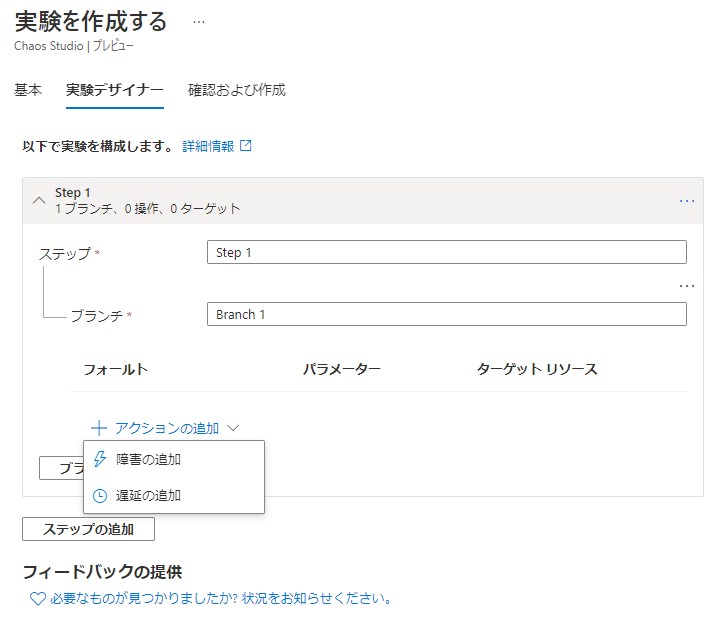Viewport: 722px width, 642px height.
Task: Click the Step 1 name input field
Action: click(447, 252)
